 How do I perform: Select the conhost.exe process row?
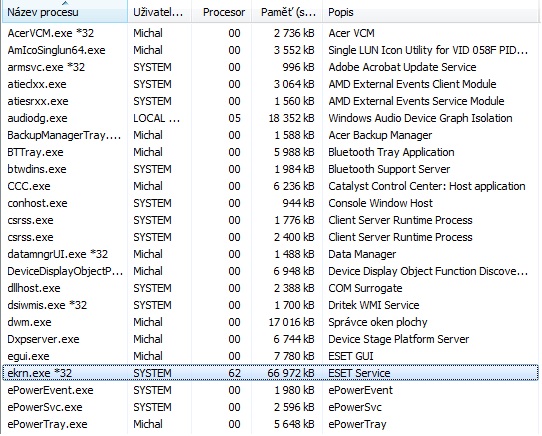(271, 203)
